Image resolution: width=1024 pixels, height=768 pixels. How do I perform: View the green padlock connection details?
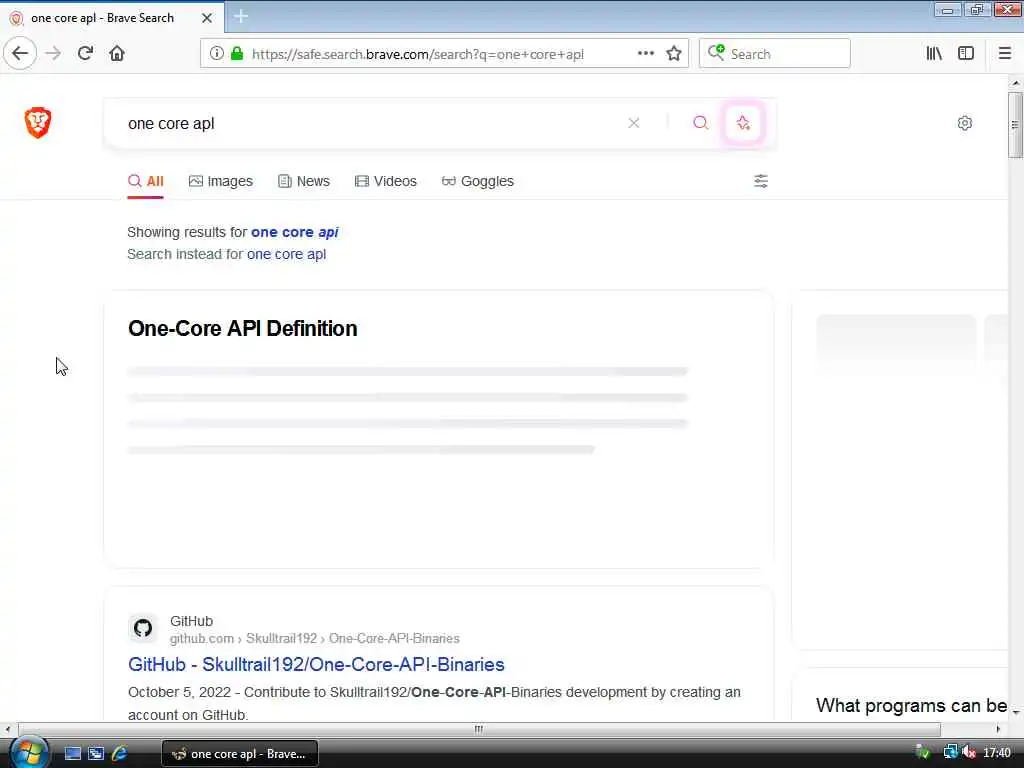(x=237, y=54)
